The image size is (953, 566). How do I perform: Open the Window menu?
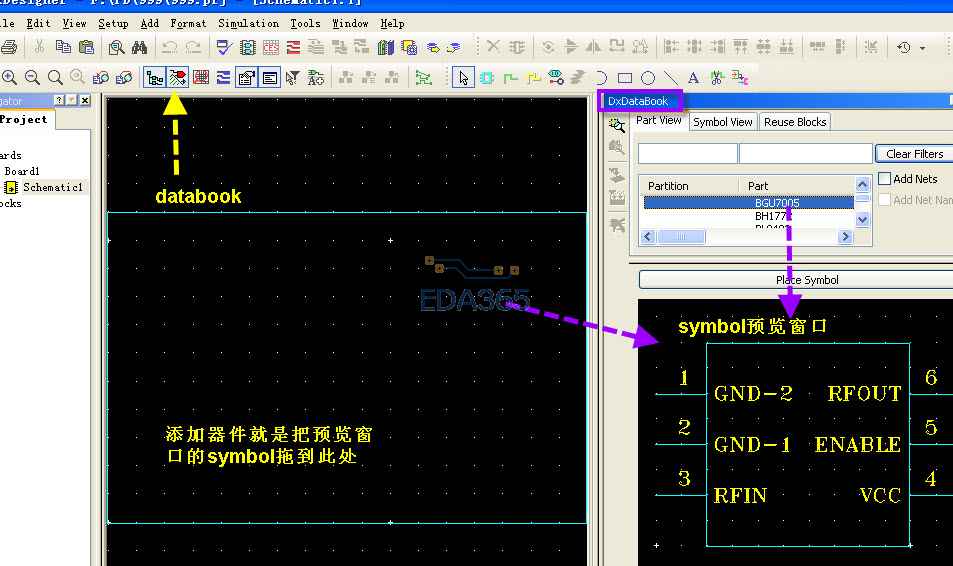pos(350,23)
